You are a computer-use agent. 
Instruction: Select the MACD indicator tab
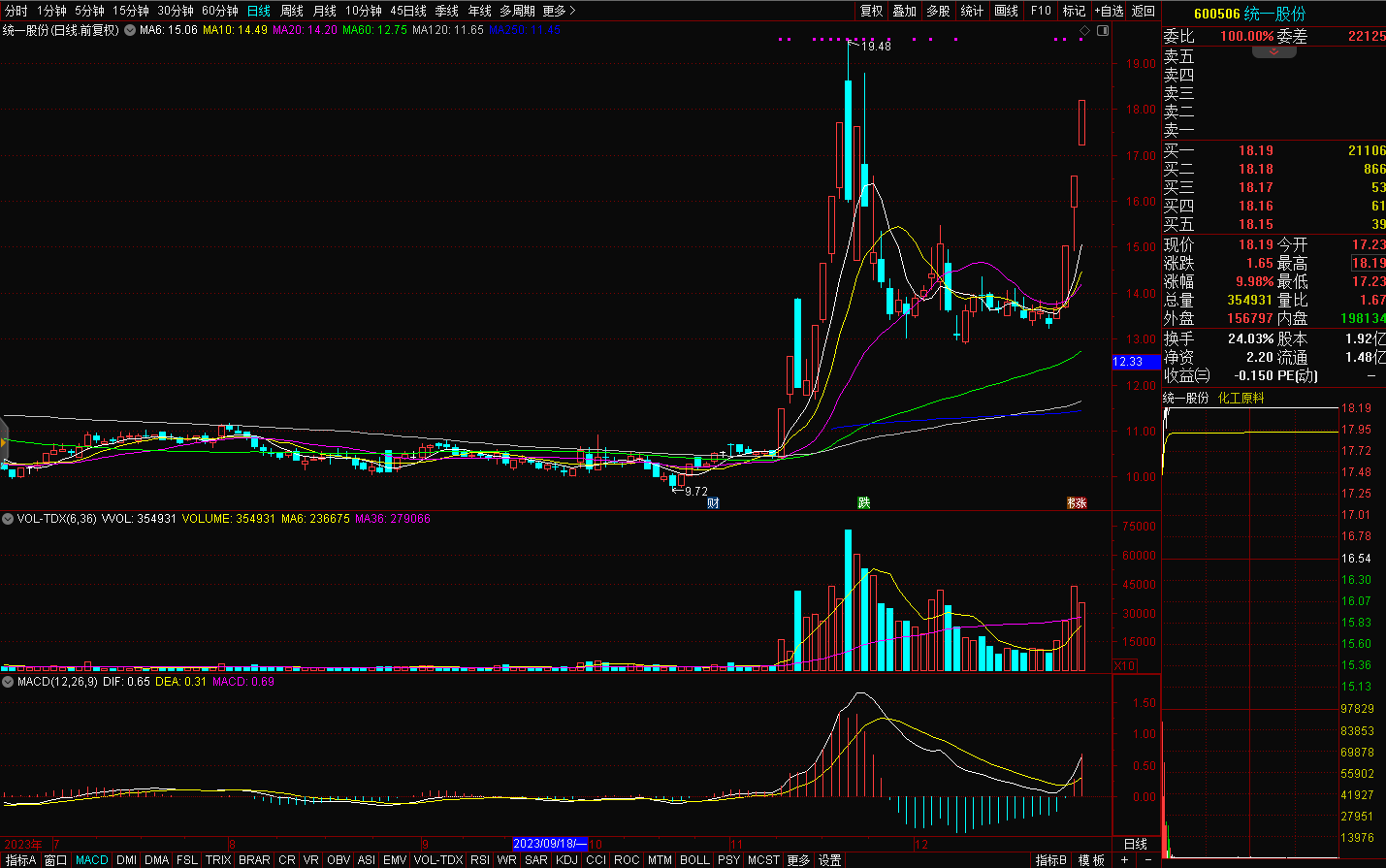pyautogui.click(x=92, y=860)
